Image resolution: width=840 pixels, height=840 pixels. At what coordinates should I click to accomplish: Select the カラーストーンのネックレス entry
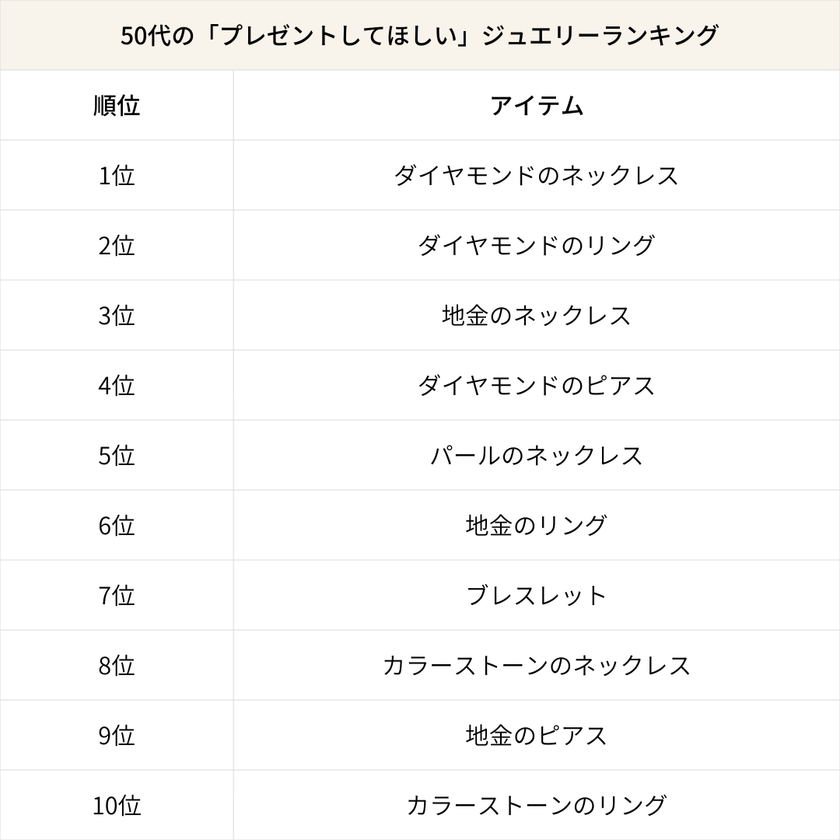536,666
